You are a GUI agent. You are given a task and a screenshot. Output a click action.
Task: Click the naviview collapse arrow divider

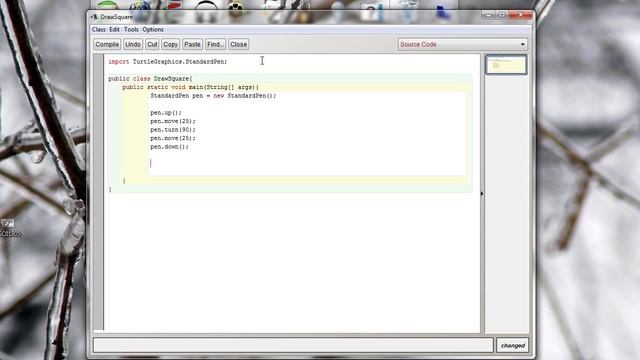[x=482, y=194]
